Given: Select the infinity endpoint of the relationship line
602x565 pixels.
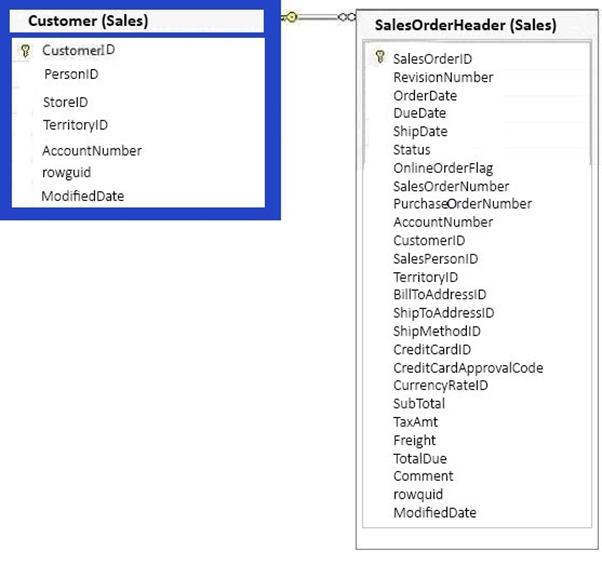Looking at the screenshot, I should coord(346,16).
